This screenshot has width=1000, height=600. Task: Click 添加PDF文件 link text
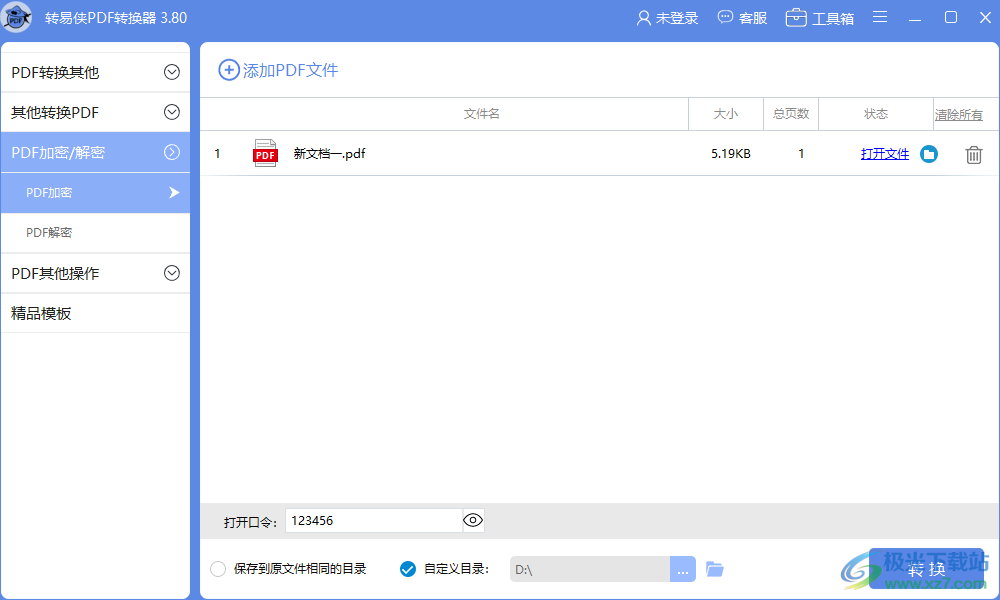[x=290, y=70]
